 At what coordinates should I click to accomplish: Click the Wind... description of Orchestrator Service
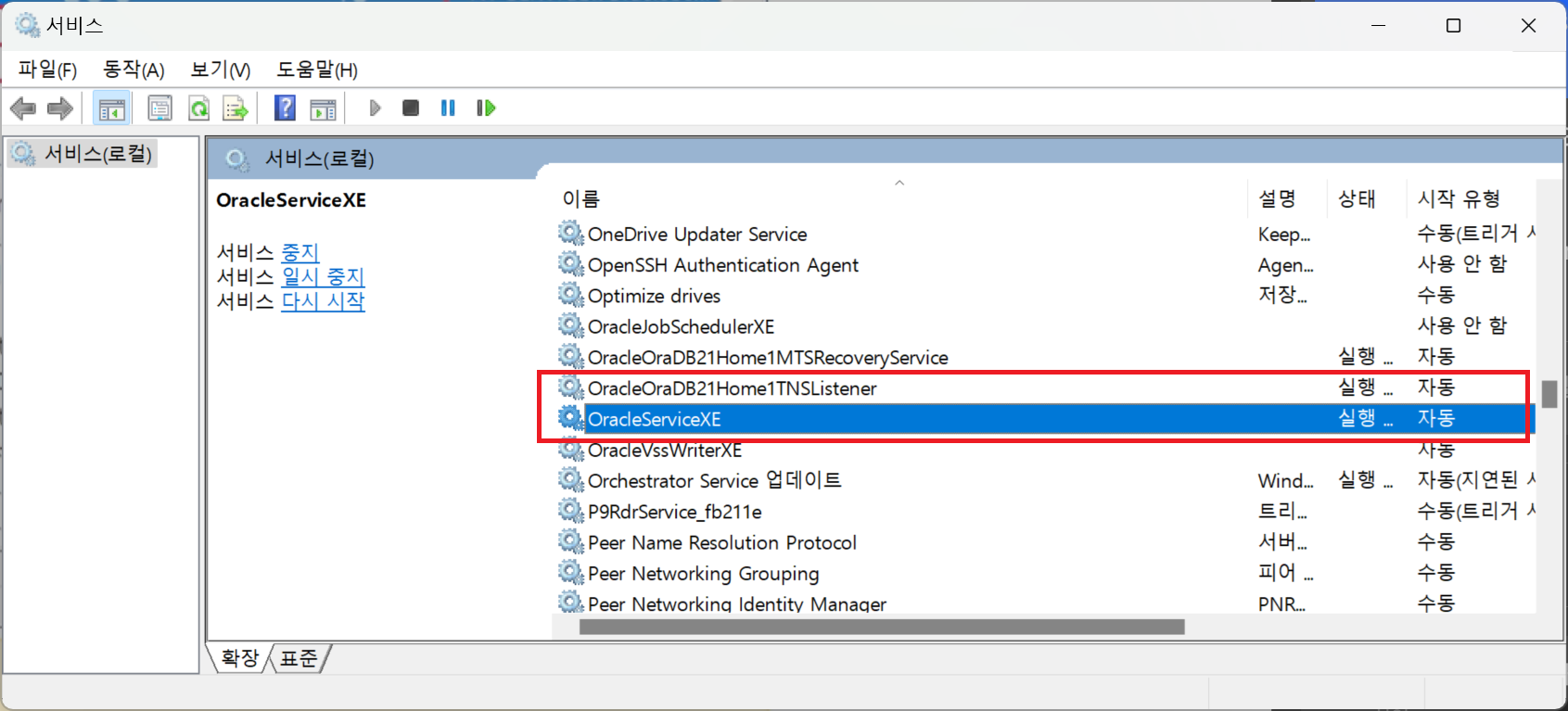click(x=1285, y=480)
